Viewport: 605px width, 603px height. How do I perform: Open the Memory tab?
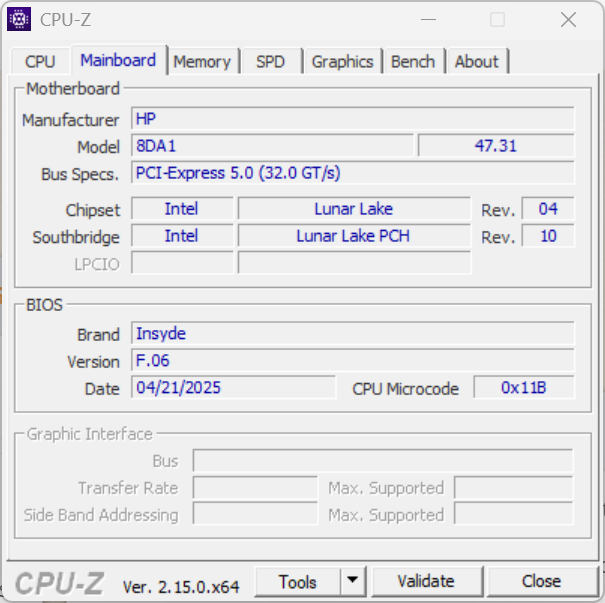coord(202,61)
